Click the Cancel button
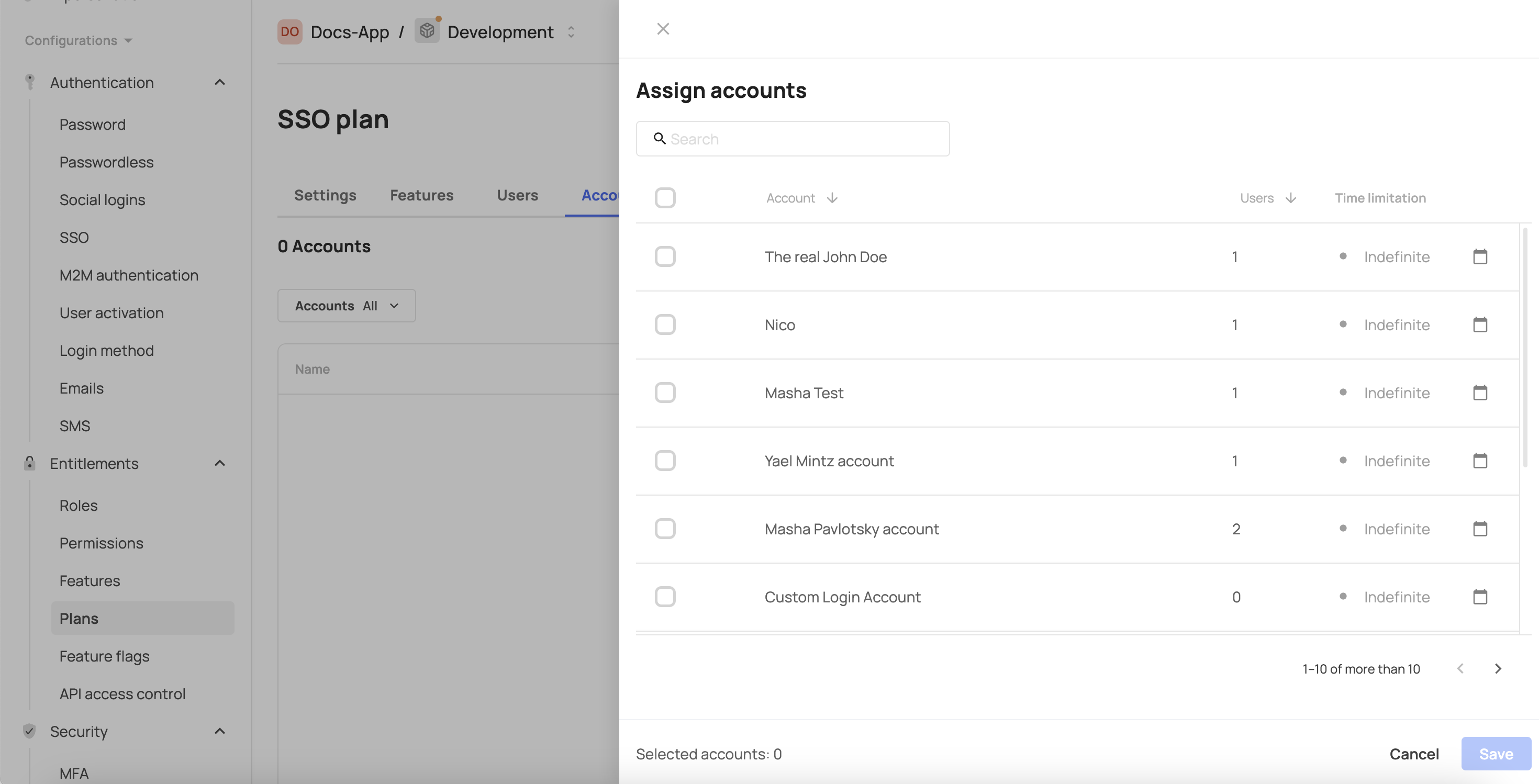The height and width of the screenshot is (784, 1539). click(1414, 754)
